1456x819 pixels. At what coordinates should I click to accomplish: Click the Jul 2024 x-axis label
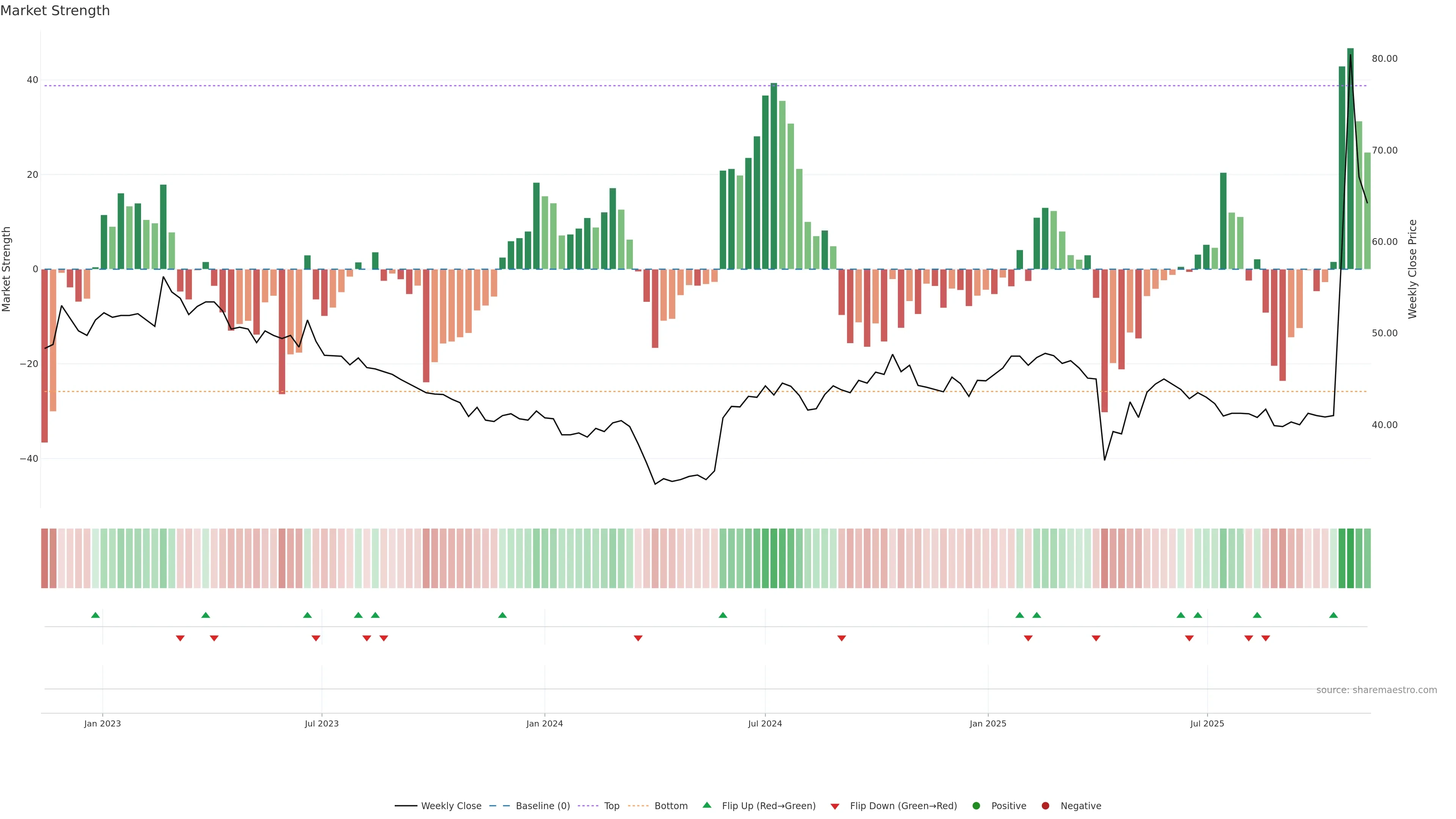click(x=765, y=723)
